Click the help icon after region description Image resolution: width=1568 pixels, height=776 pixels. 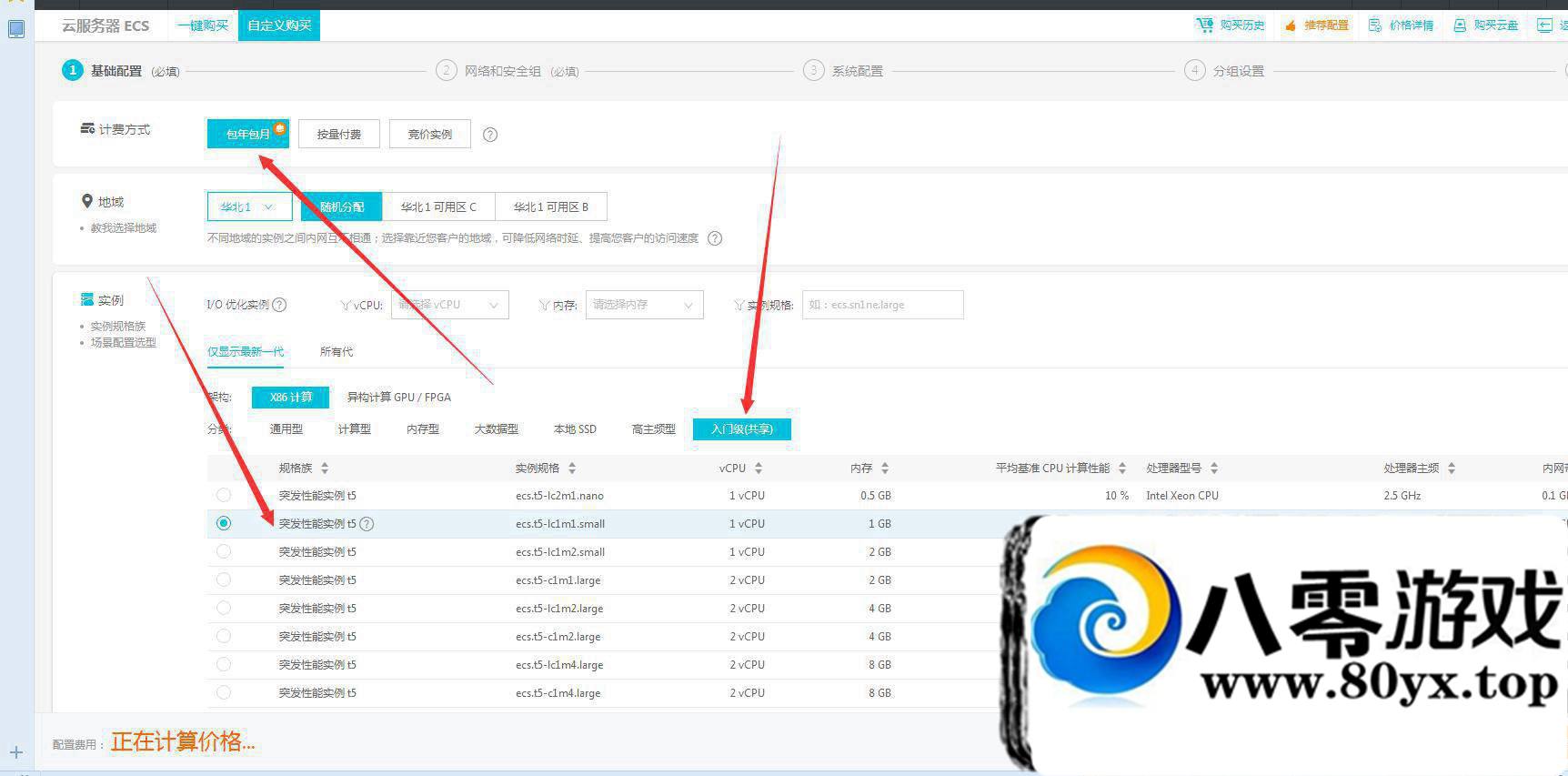(x=715, y=238)
